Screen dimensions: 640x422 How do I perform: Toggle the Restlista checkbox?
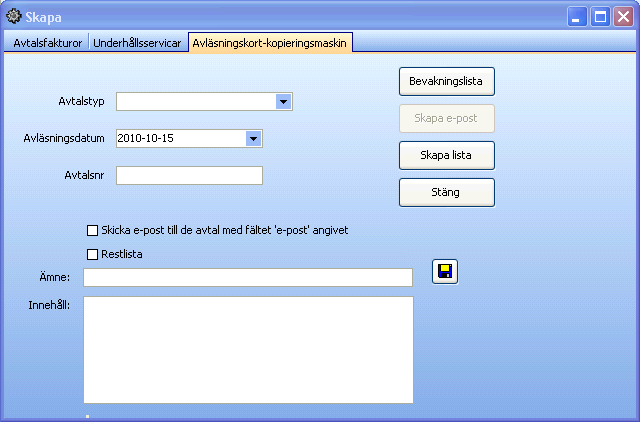click(x=93, y=254)
